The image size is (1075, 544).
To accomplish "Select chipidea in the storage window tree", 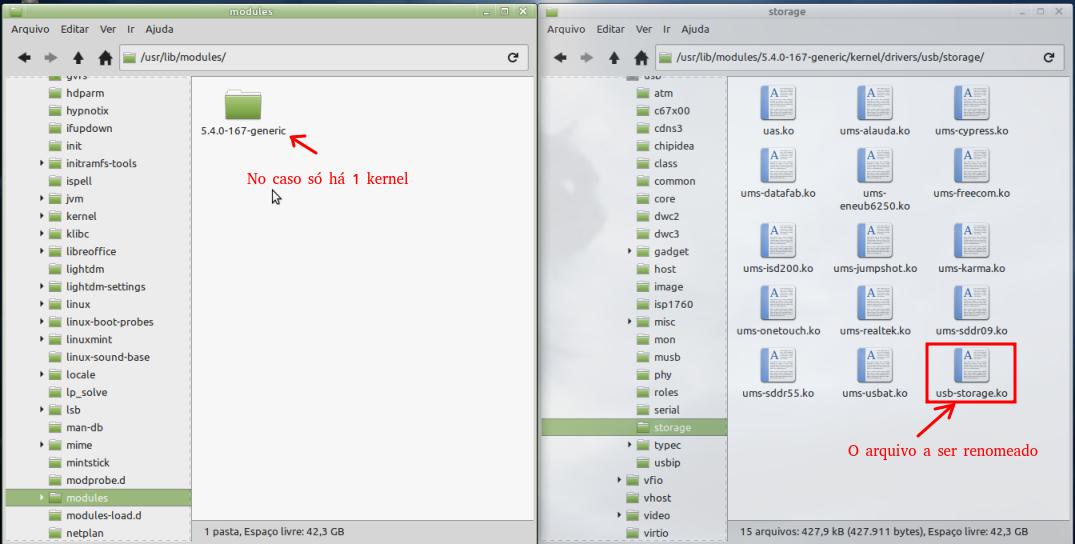I will coord(674,145).
